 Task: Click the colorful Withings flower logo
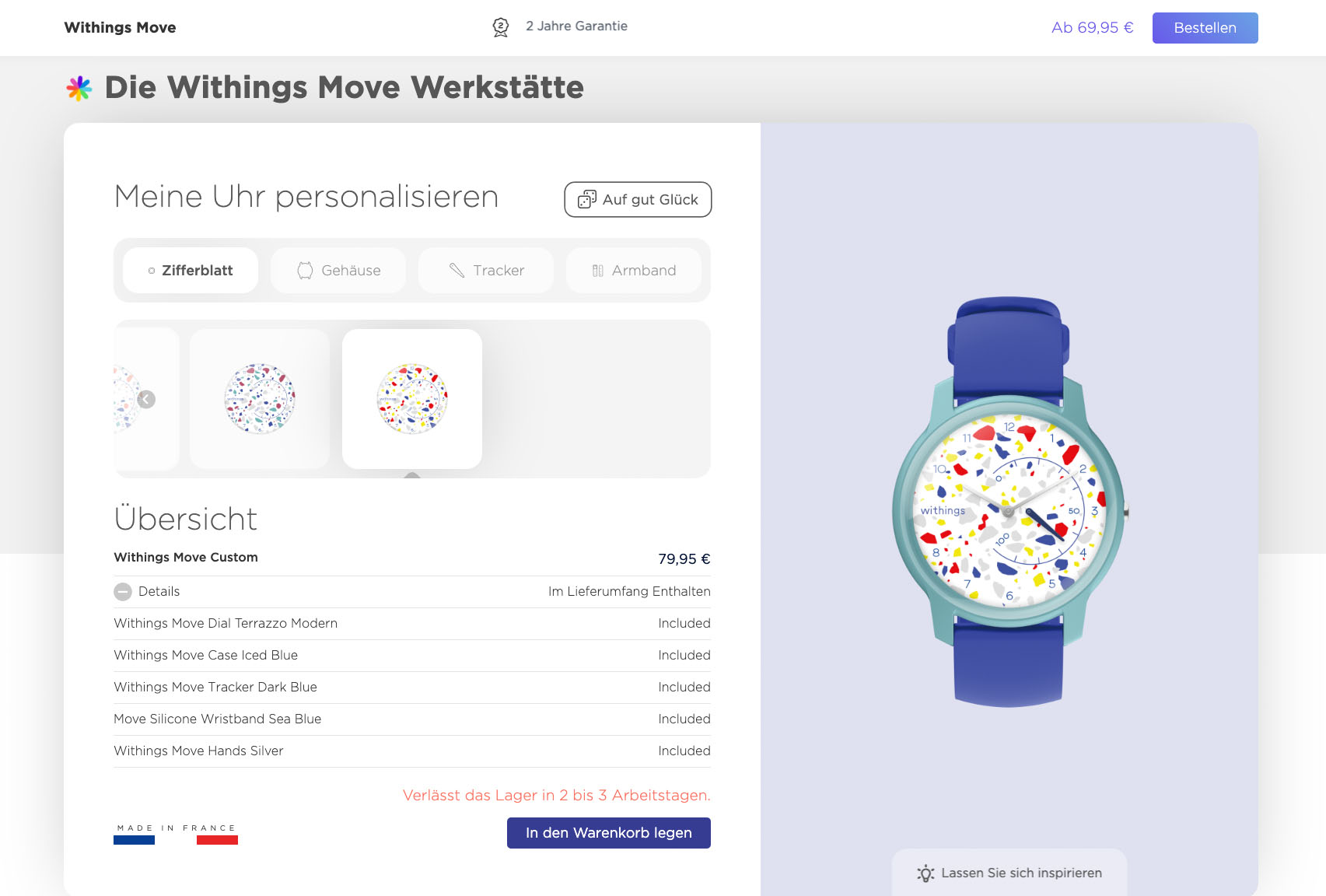(x=79, y=89)
